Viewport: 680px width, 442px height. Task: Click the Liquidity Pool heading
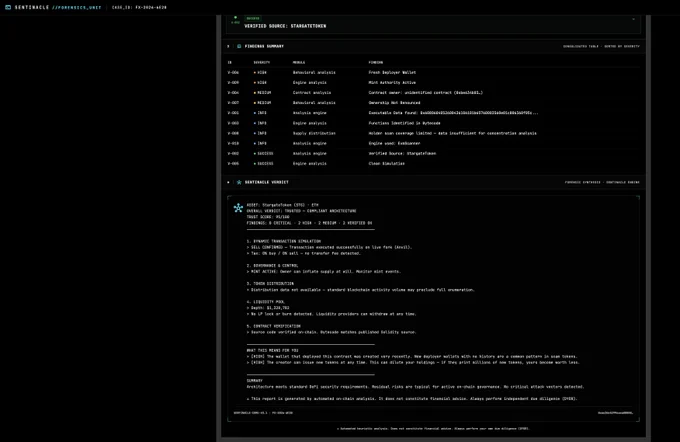(266, 302)
